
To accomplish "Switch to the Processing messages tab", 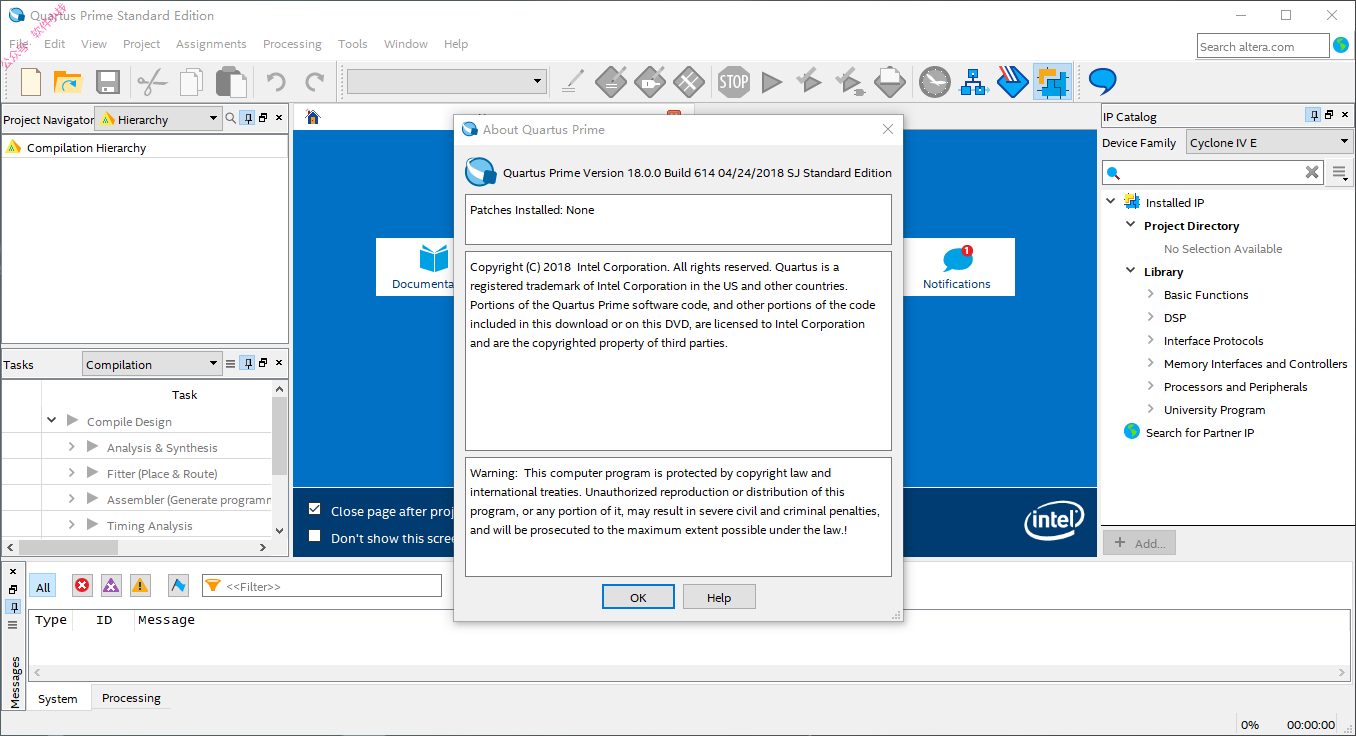I will click(x=131, y=698).
